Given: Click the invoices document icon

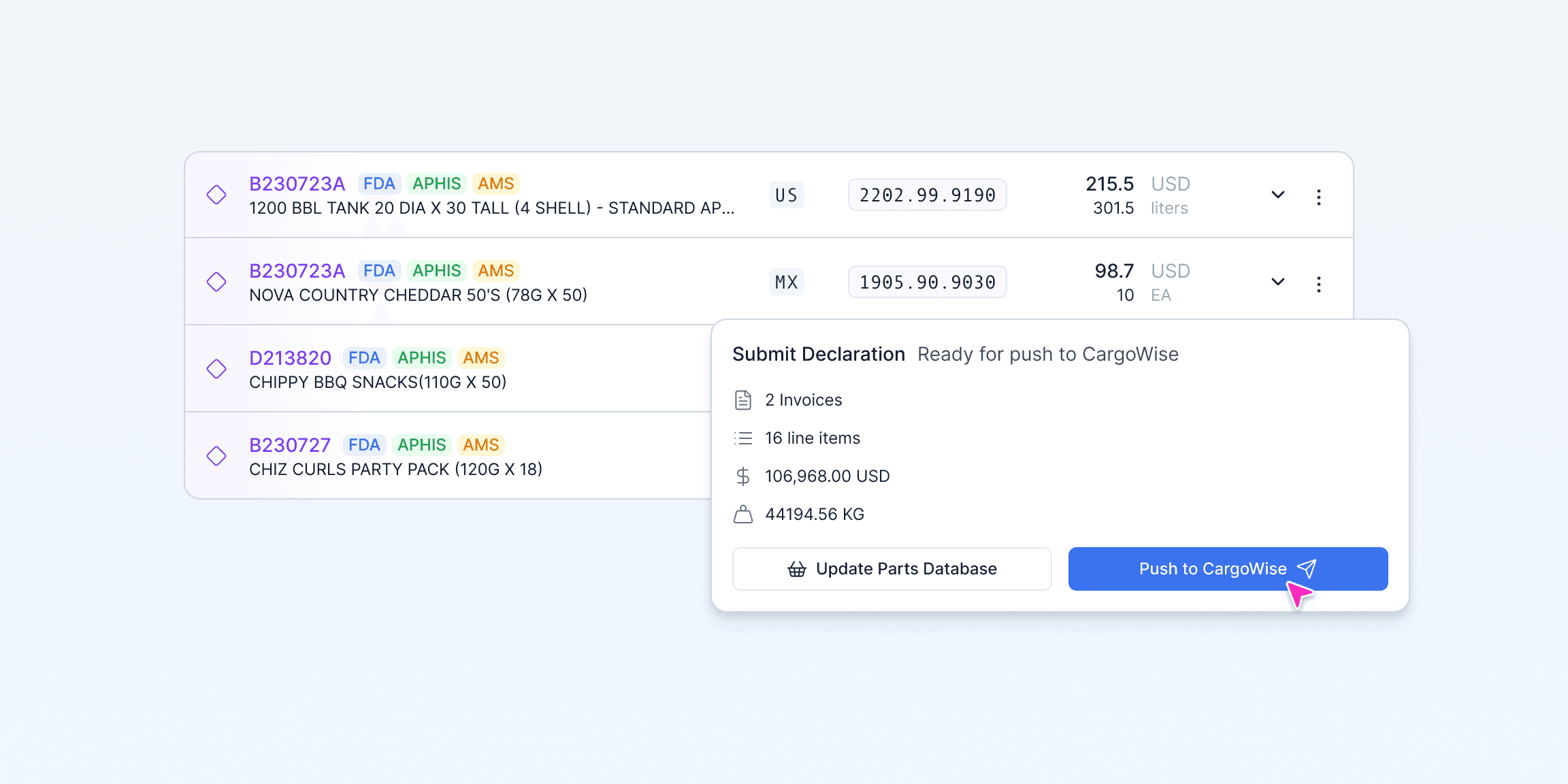Looking at the screenshot, I should (x=743, y=400).
